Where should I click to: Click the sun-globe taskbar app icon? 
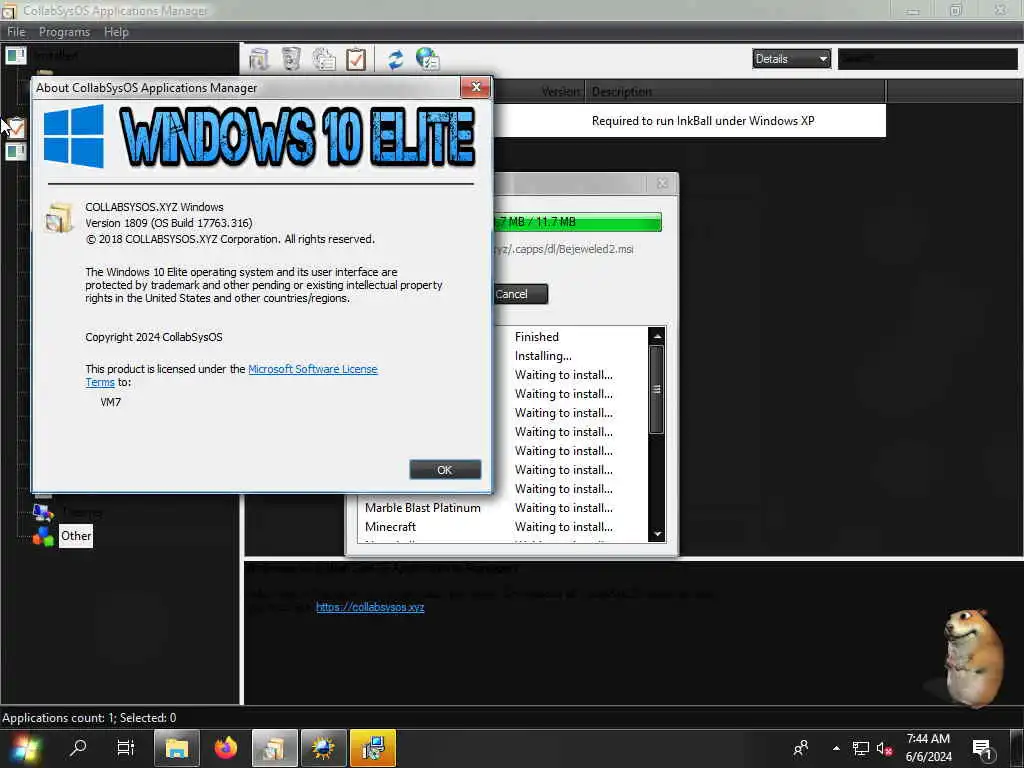pos(323,748)
